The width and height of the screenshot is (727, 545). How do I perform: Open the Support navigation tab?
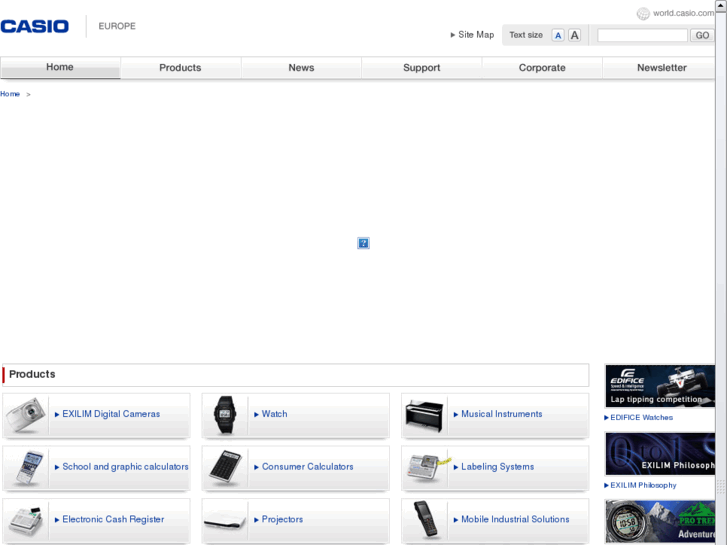421,68
